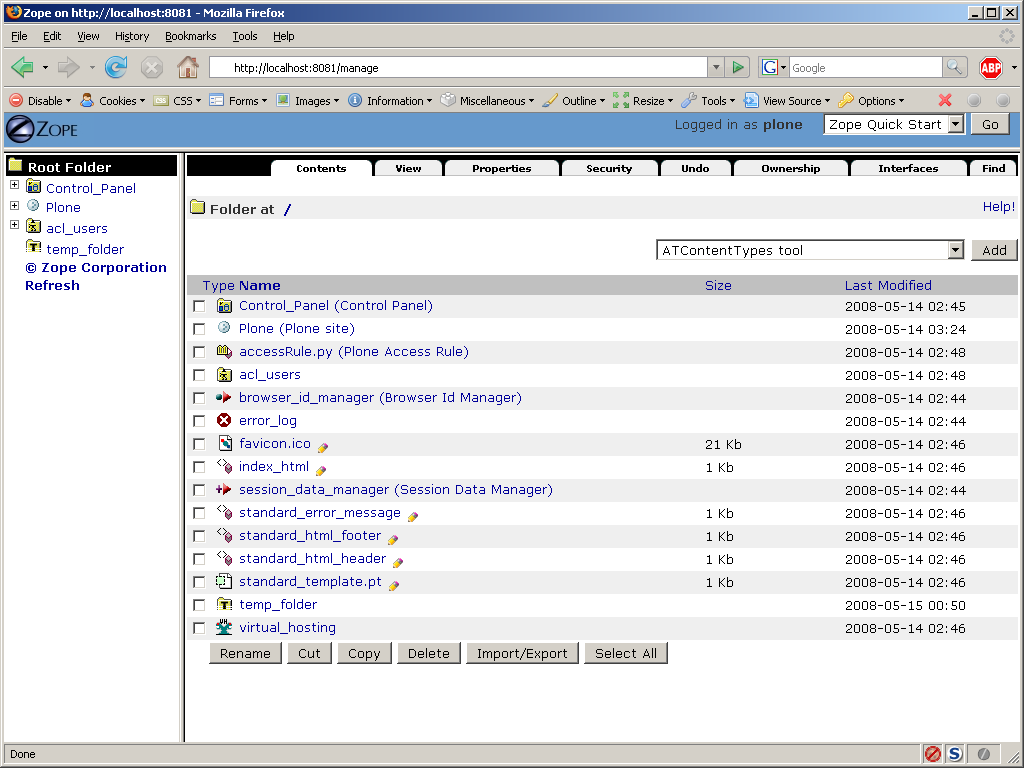Click the browser_id_manager icon
The image size is (1024, 768).
[x=224, y=398]
